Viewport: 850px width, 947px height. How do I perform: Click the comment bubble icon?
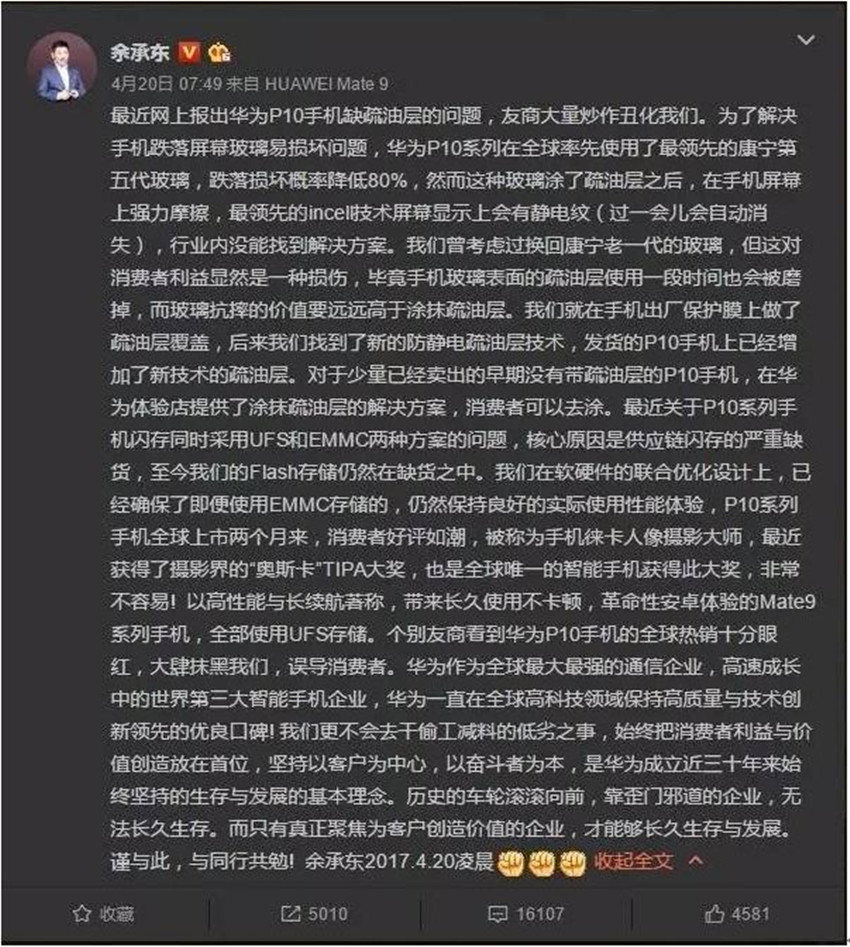pos(497,914)
